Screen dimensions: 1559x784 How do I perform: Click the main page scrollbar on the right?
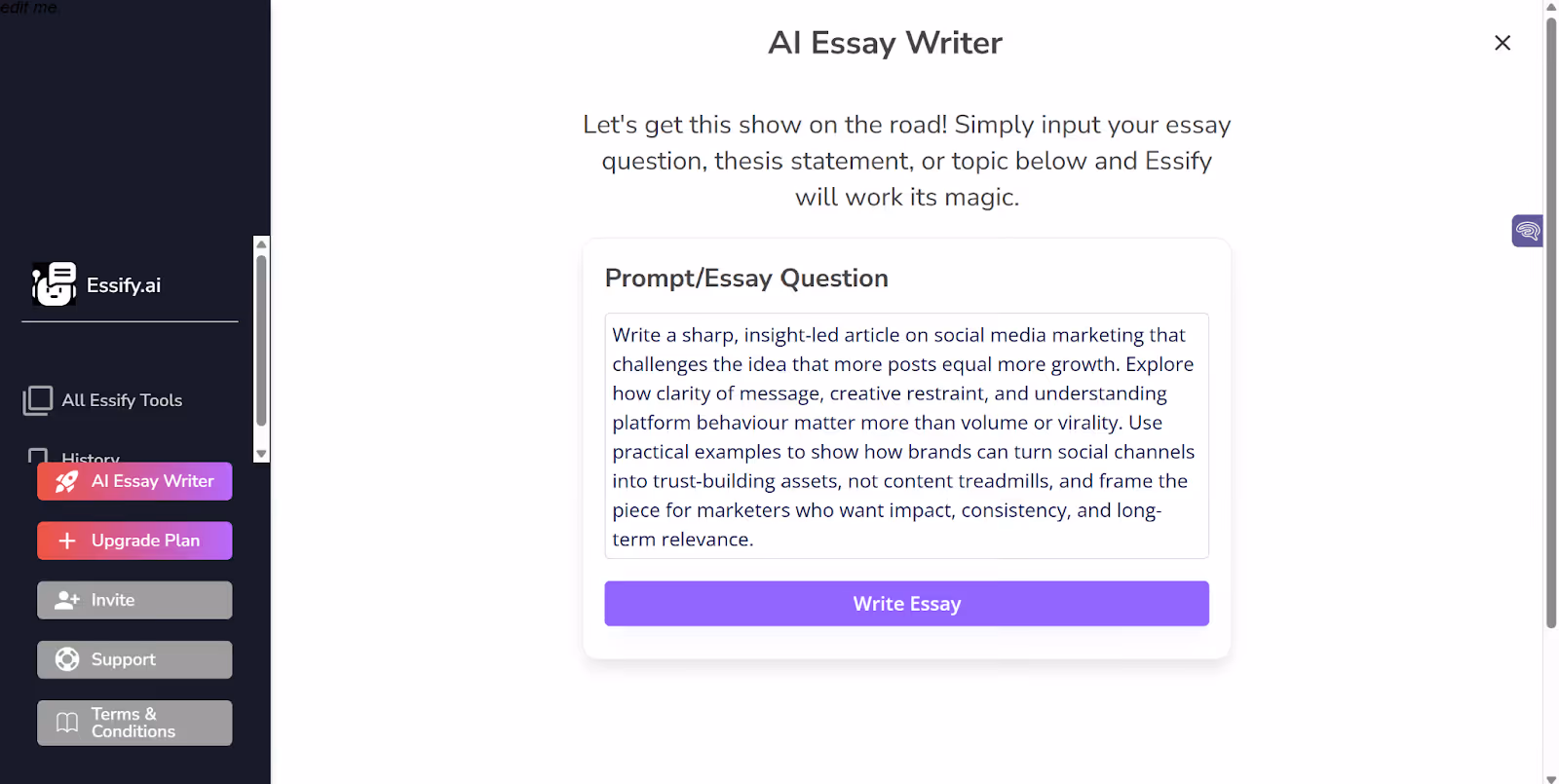point(1550,390)
